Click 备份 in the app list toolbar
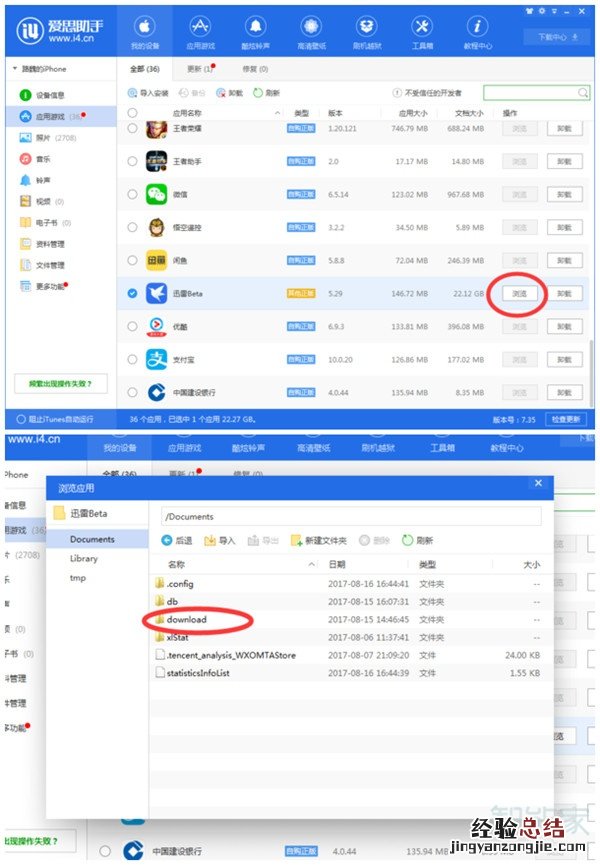The height and width of the screenshot is (865, 600). coord(192,93)
